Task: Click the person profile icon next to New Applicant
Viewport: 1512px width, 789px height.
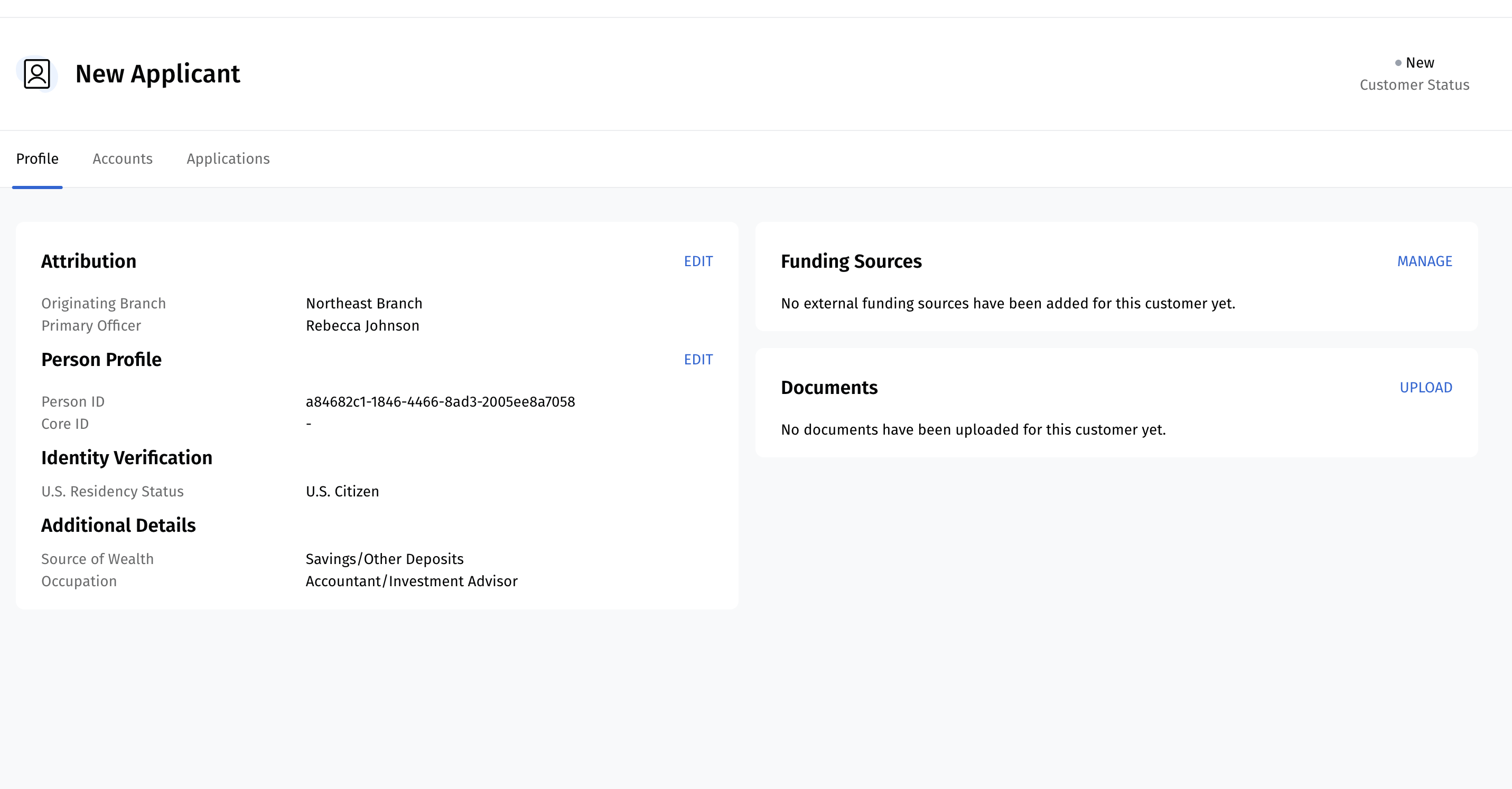Action: 37,73
